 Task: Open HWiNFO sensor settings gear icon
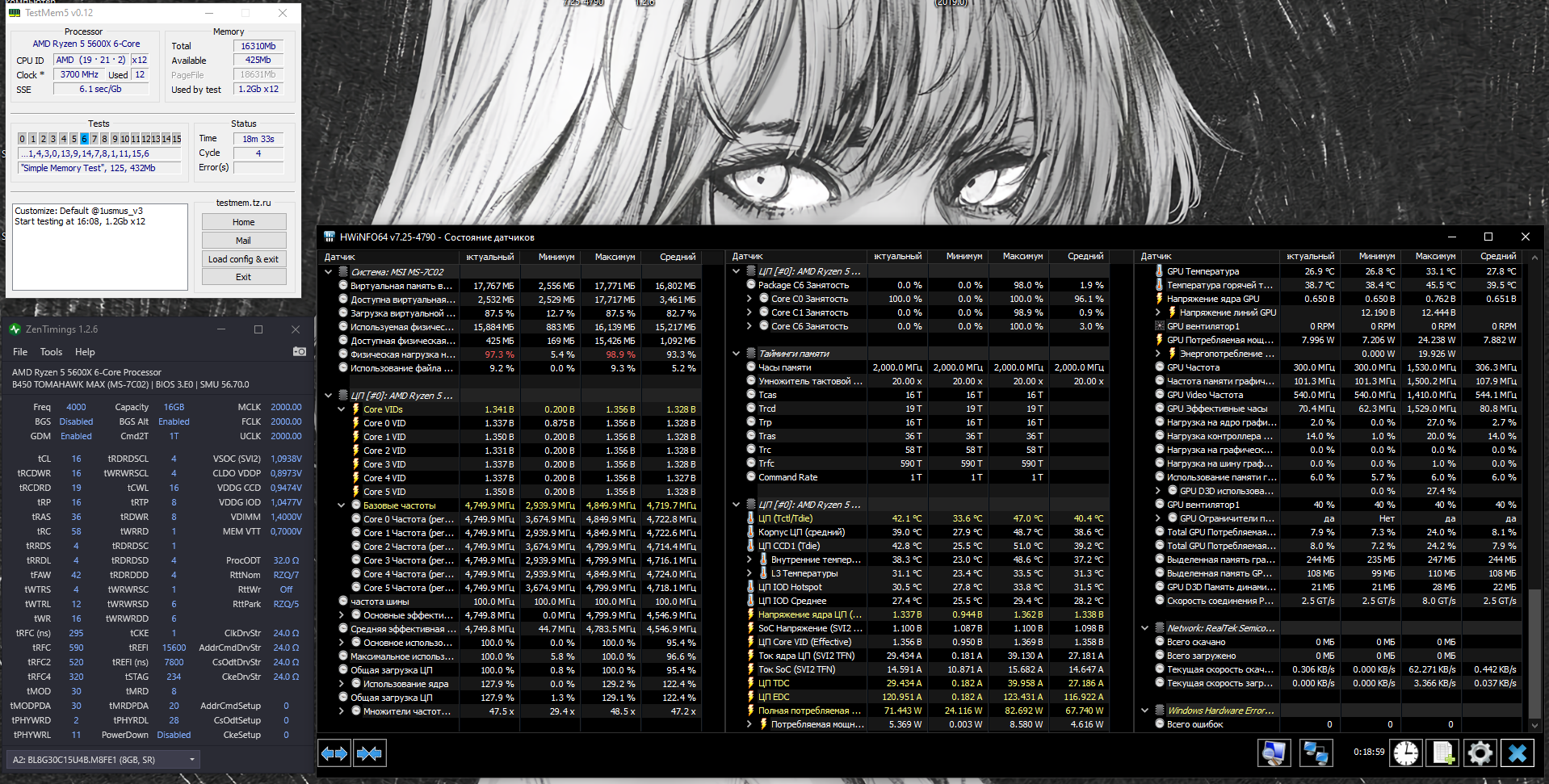(x=1480, y=753)
